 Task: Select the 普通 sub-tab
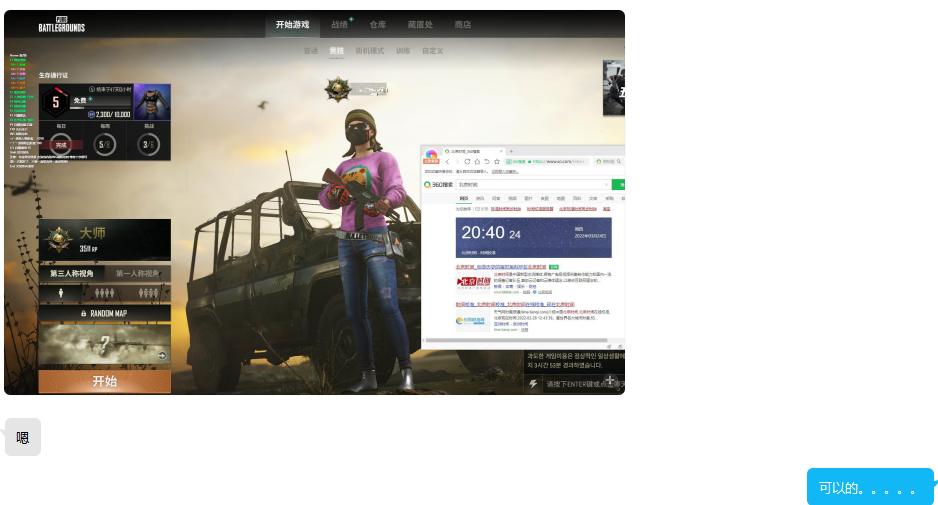(x=310, y=51)
